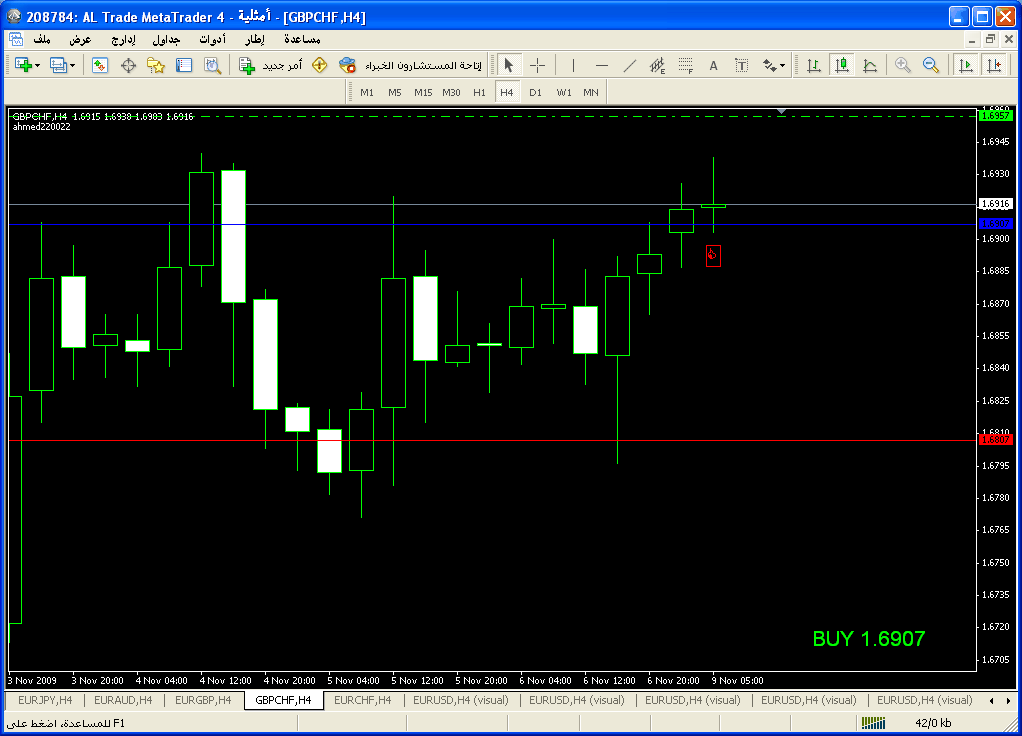Click the red order arrow marker on chart
The image size is (1022, 736).
[x=713, y=256]
